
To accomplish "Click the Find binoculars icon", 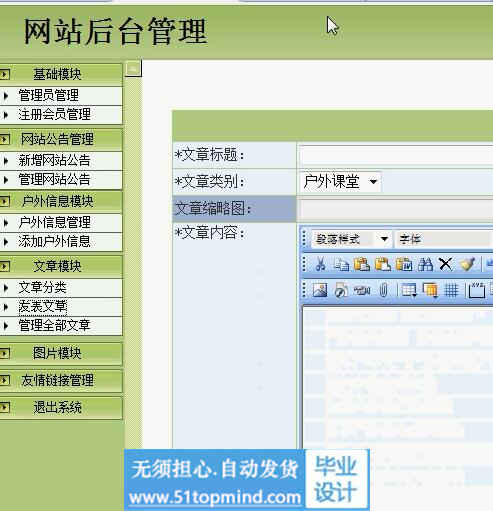I will click(425, 264).
